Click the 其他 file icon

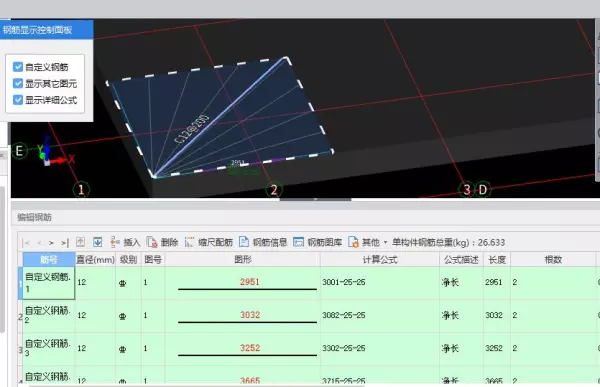coord(353,242)
